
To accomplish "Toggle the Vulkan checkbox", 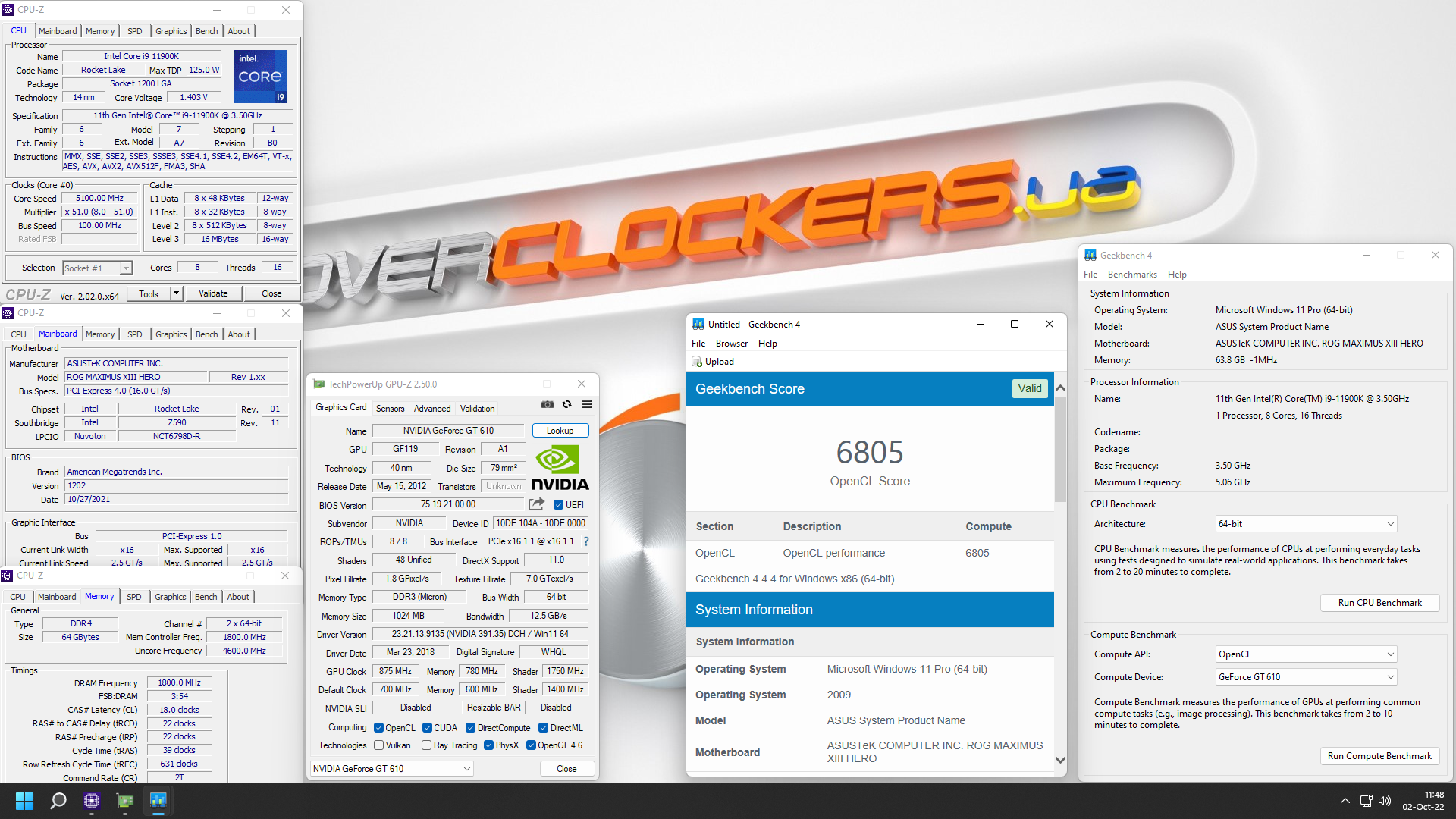I will point(378,745).
